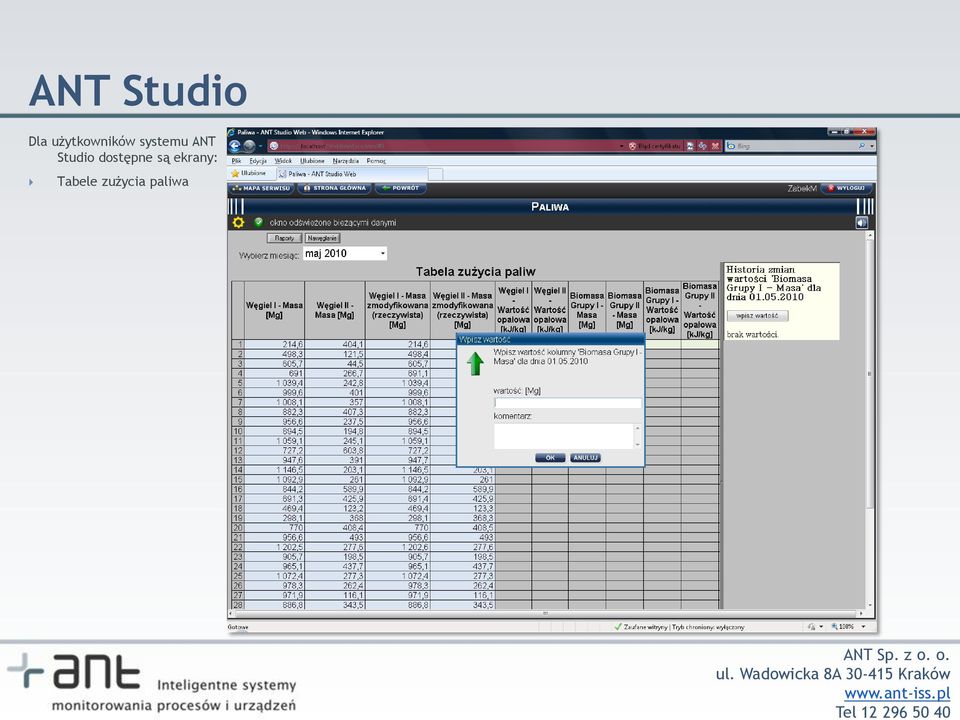Click the speaker sound icon
Image resolution: width=960 pixels, height=720 pixels.
tap(861, 223)
